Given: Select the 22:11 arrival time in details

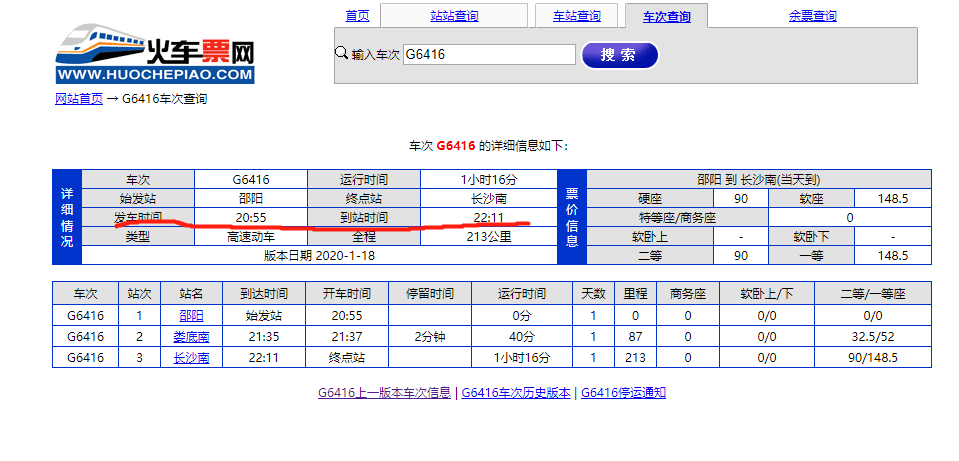Looking at the screenshot, I should click(489, 217).
